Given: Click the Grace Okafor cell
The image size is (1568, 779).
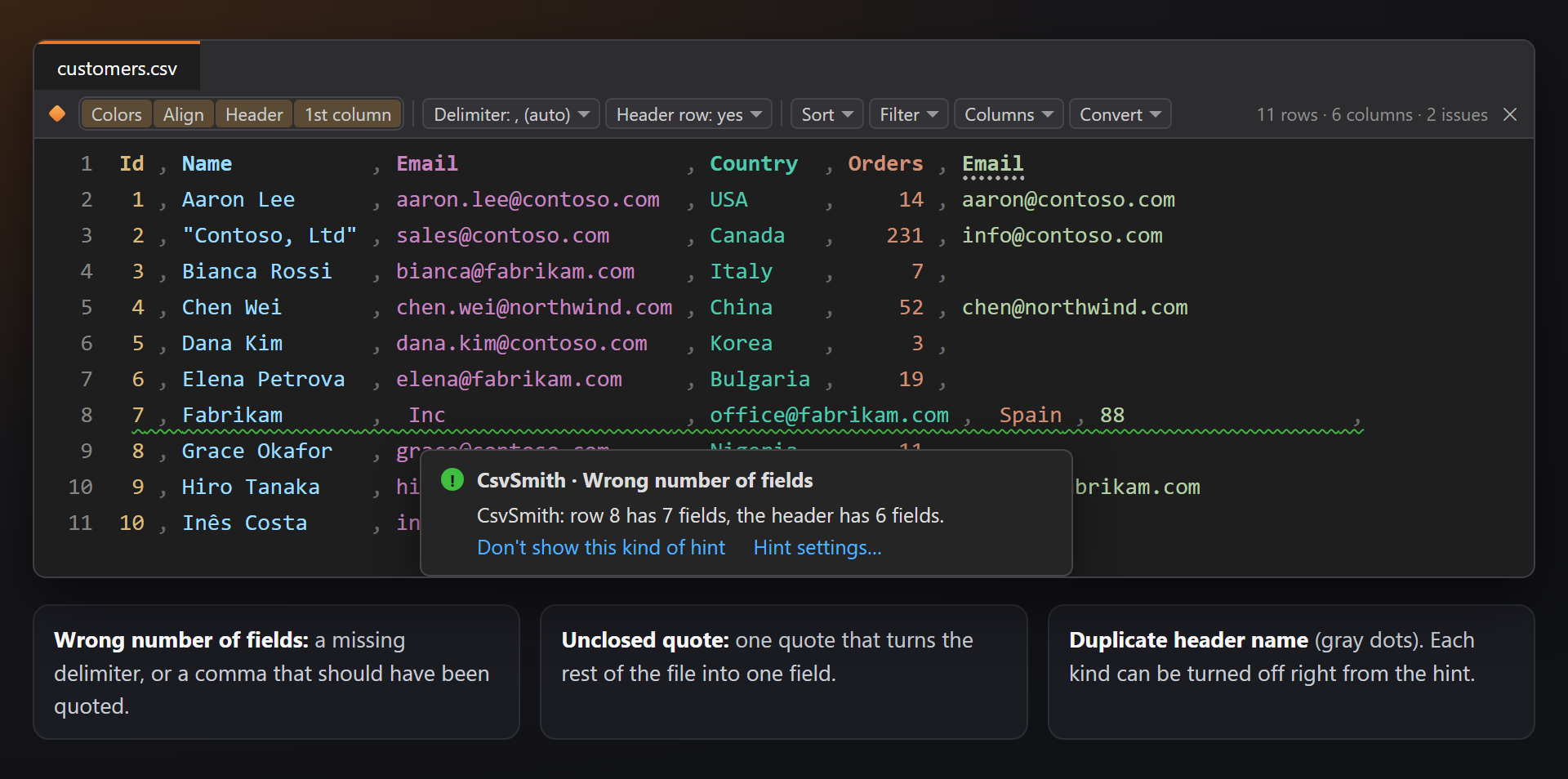Looking at the screenshot, I should [257, 451].
